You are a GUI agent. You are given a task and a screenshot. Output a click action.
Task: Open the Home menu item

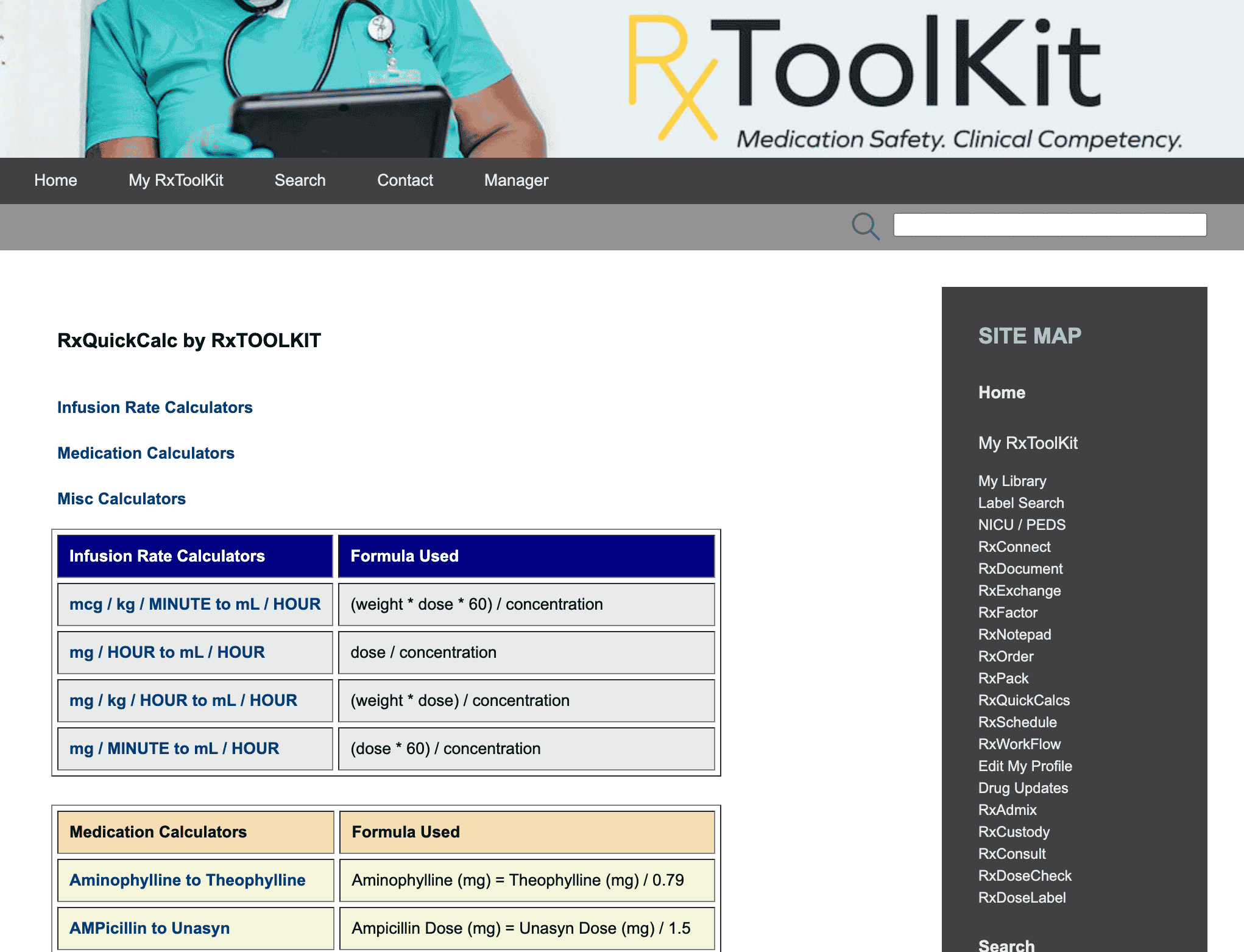click(x=55, y=180)
